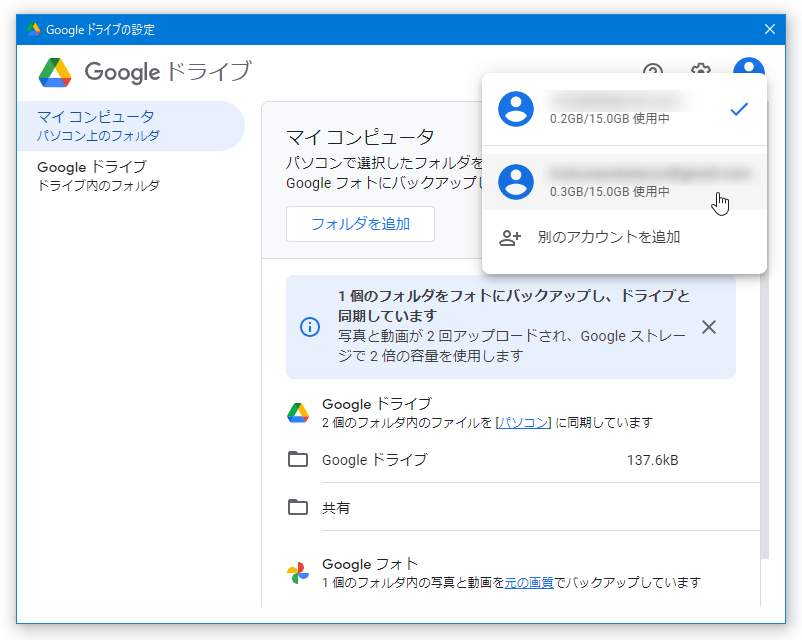Viewport: 802px width, 640px height.
Task: Open the settings gear icon
Action: (701, 71)
